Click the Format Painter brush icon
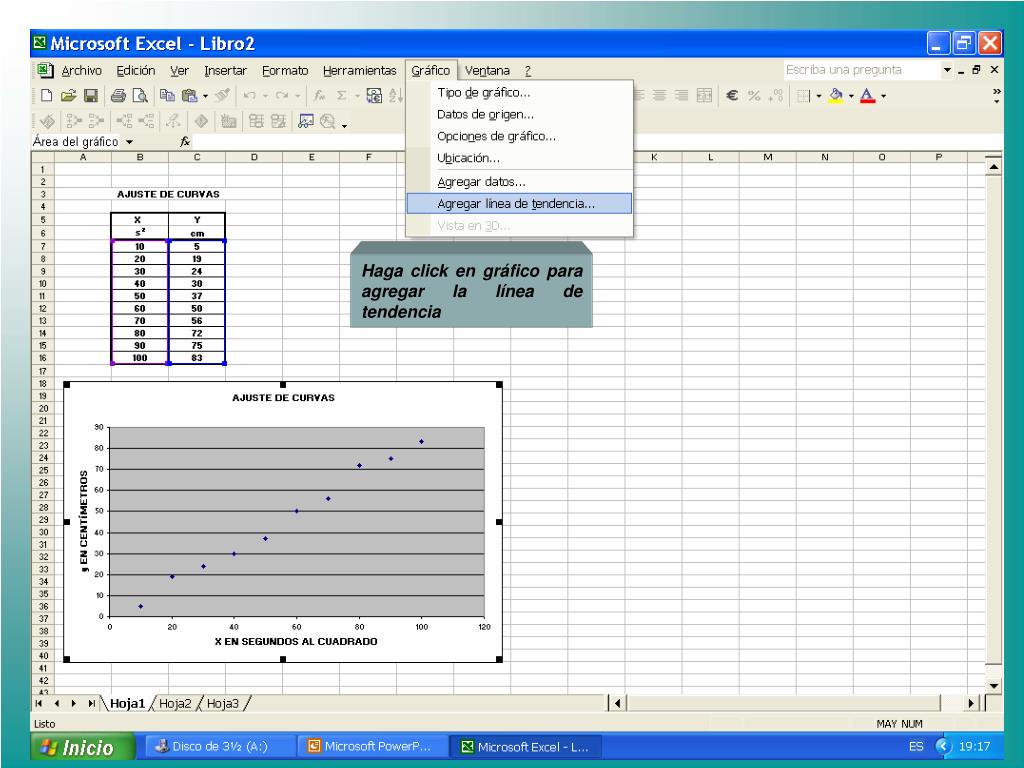The image size is (1024, 768). 223,96
